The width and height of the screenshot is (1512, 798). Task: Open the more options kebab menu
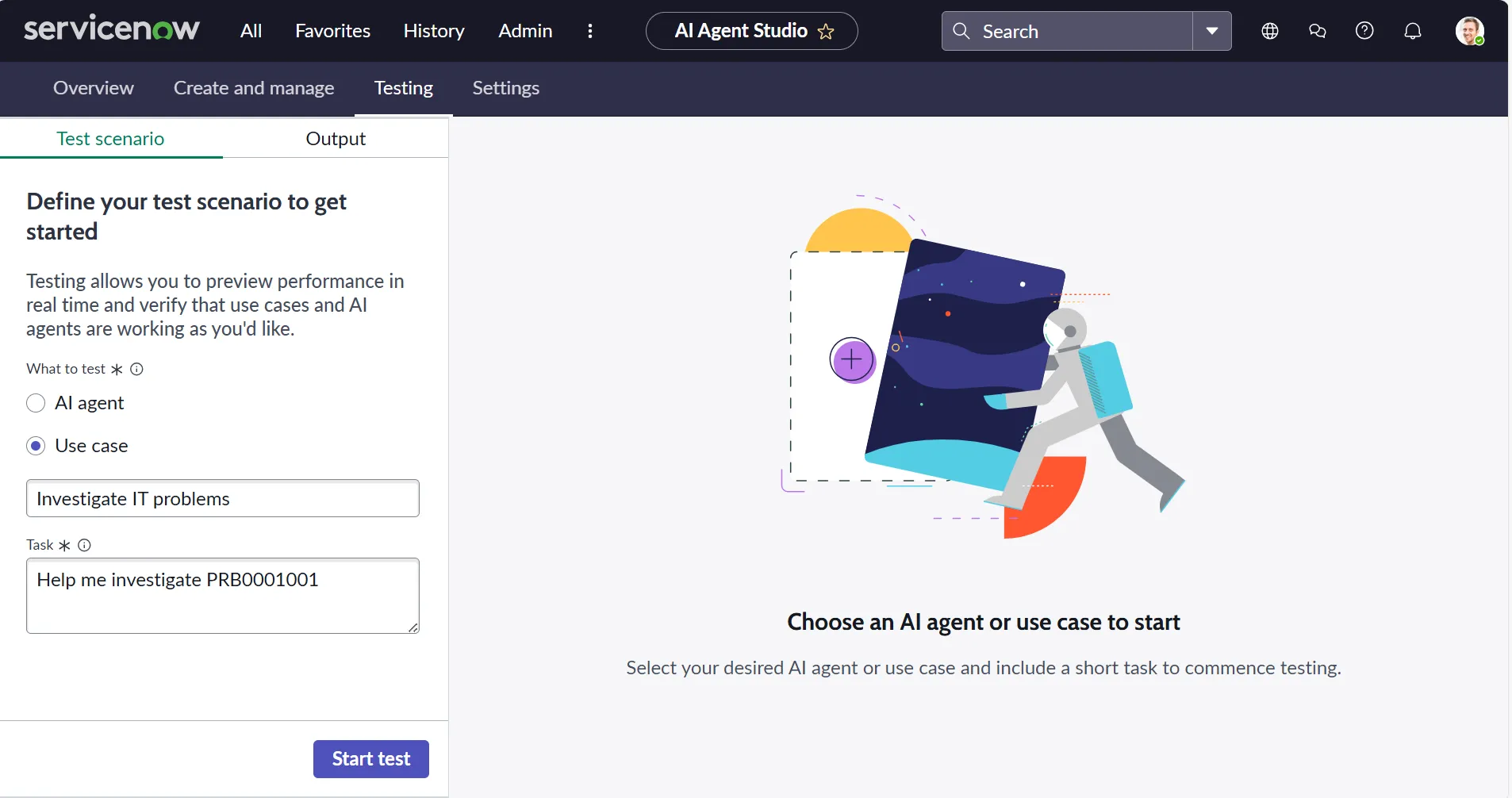[x=589, y=31]
